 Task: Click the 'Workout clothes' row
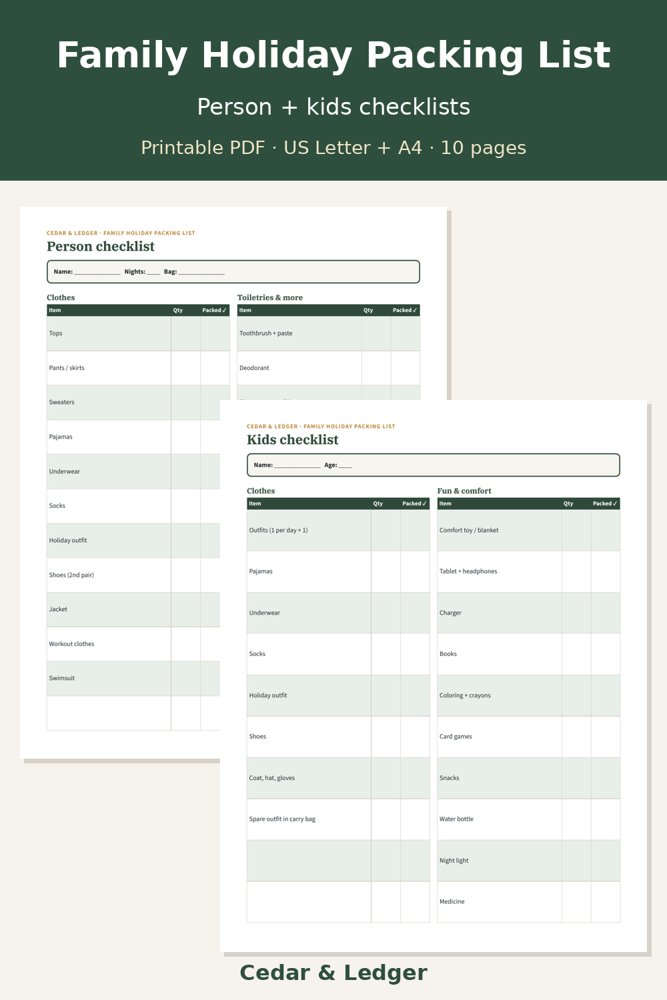[133, 643]
